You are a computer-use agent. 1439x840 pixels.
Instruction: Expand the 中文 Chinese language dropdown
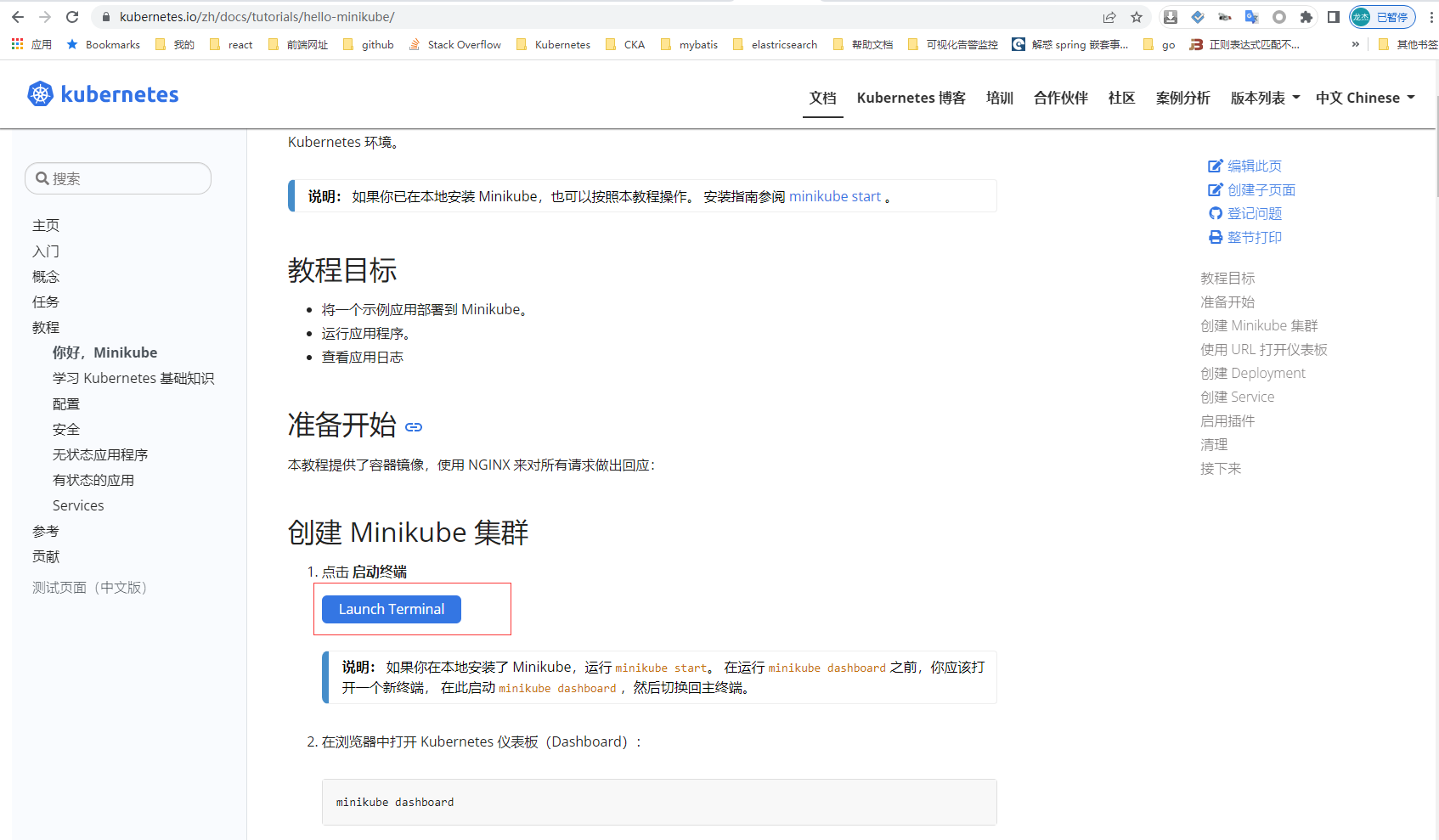tap(1365, 98)
